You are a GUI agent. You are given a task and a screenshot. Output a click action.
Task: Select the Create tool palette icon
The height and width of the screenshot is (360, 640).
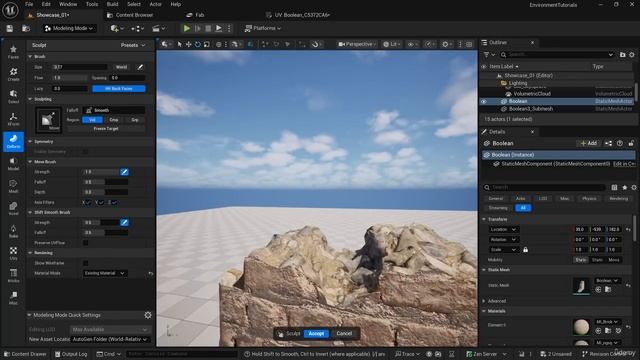tap(13, 74)
